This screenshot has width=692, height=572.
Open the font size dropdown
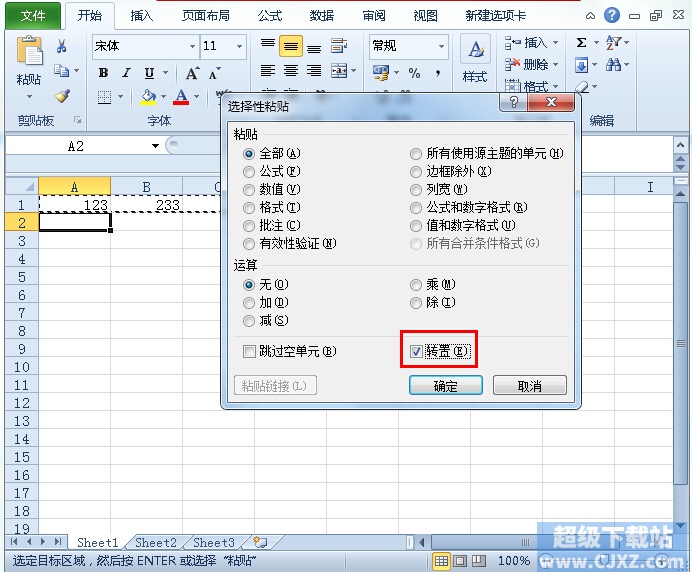(240, 46)
